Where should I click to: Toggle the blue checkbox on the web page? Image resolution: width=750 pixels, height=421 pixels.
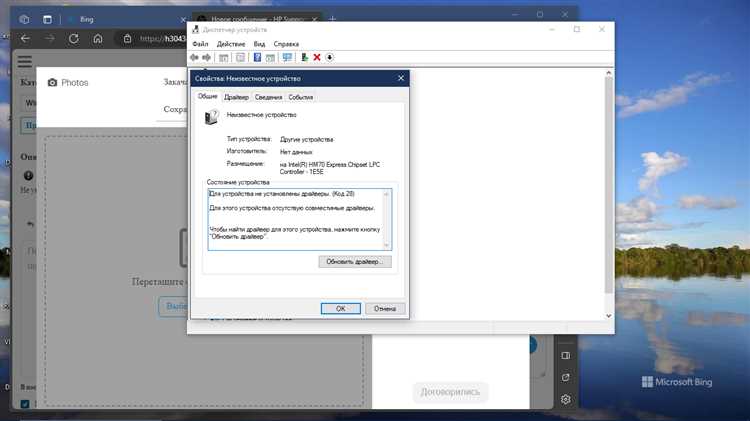tap(25, 404)
